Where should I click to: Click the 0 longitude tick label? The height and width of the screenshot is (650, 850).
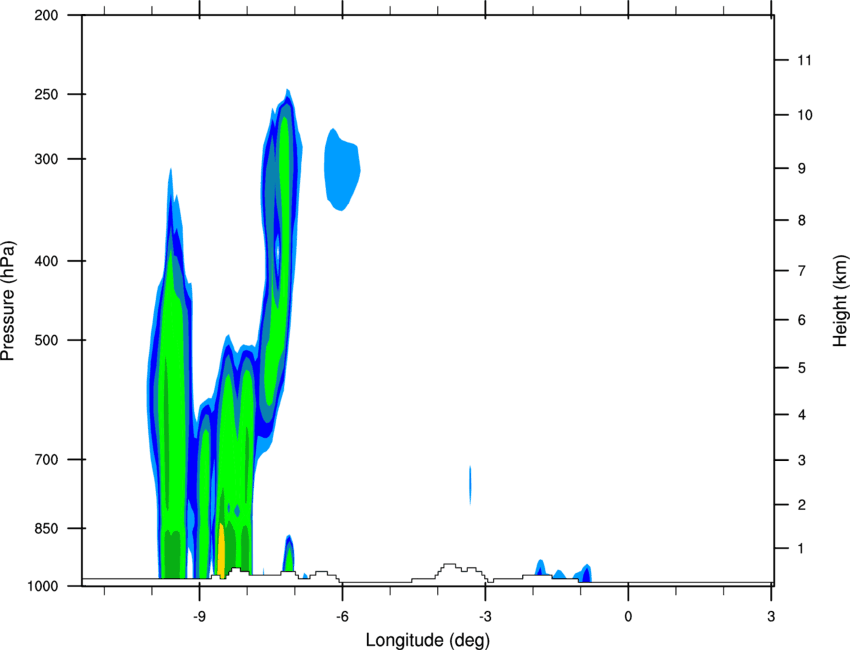[x=628, y=616]
